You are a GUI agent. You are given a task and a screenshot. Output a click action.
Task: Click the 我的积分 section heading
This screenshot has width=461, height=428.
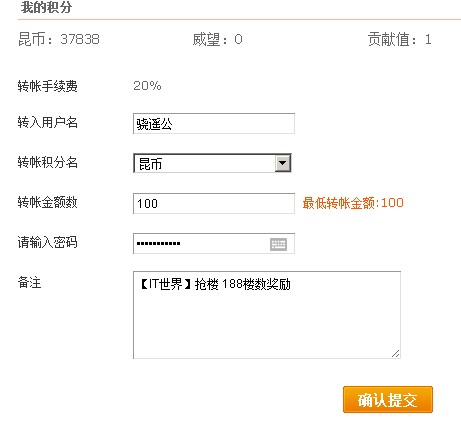point(46,7)
